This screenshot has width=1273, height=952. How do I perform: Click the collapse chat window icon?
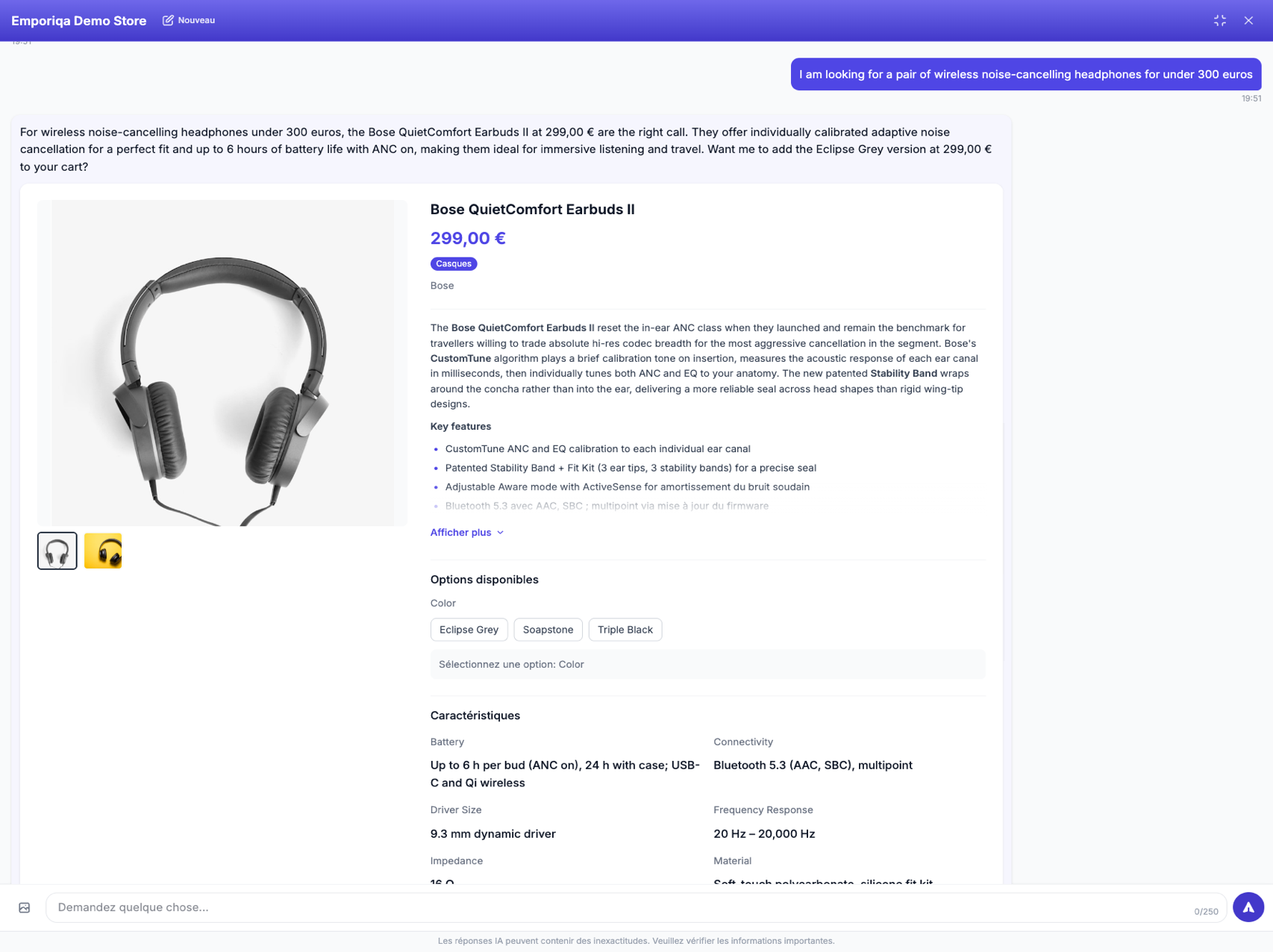pyautogui.click(x=1220, y=21)
